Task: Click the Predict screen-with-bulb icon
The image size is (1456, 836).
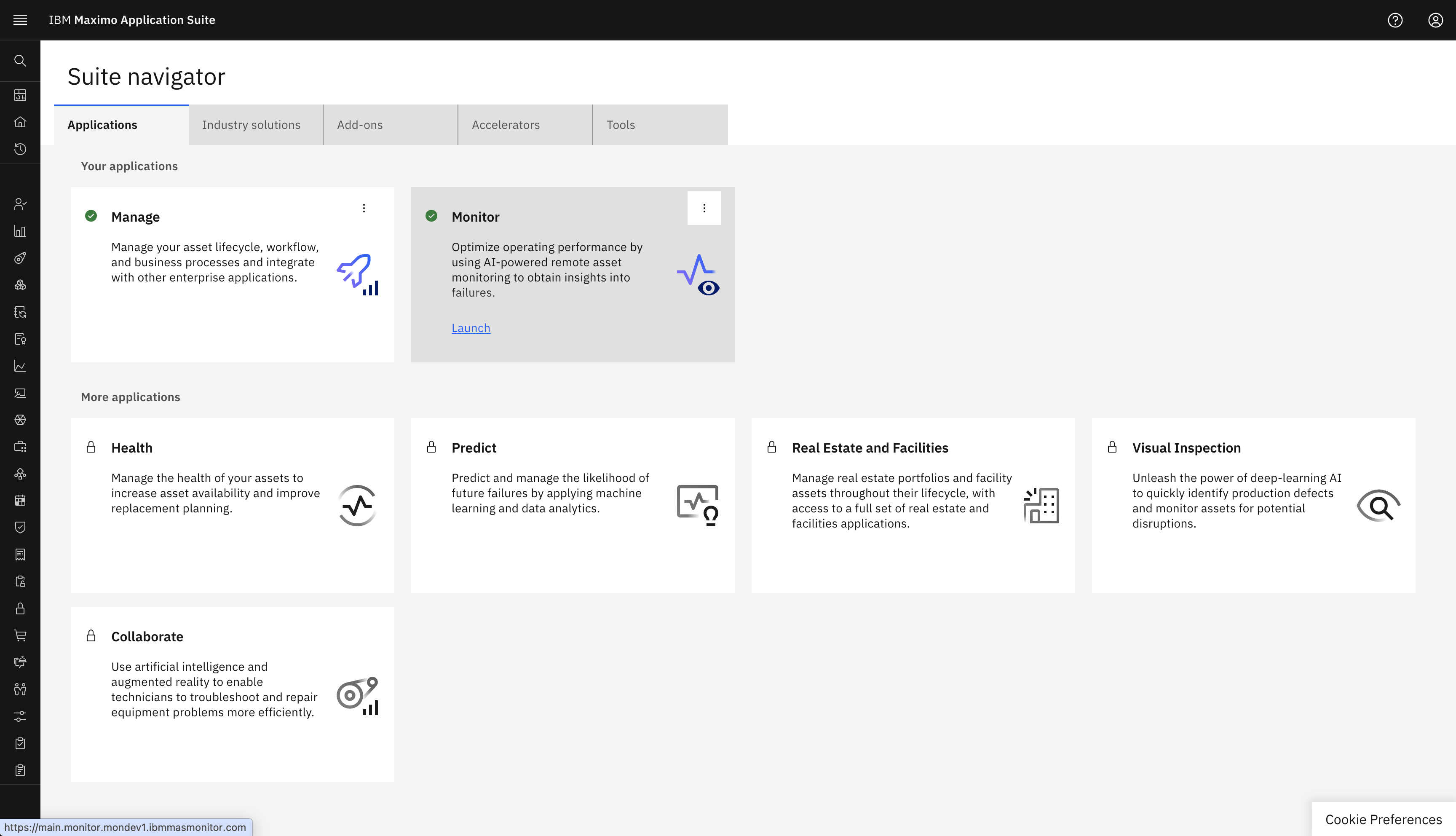Action: [698, 505]
